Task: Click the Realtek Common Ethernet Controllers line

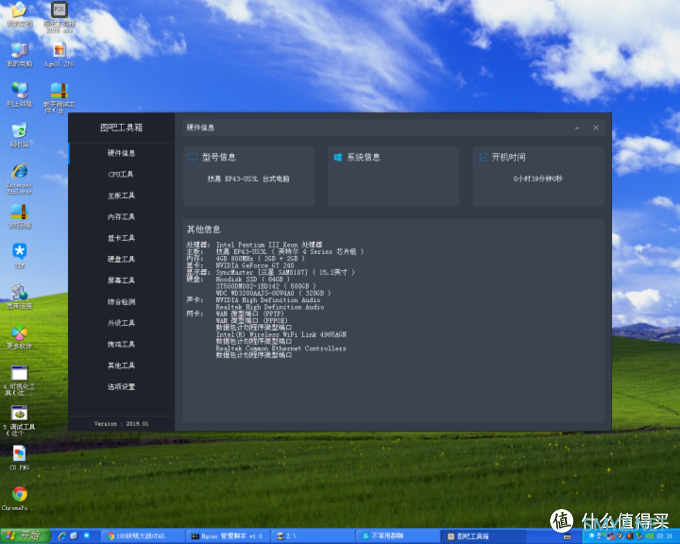Action: click(x=281, y=348)
